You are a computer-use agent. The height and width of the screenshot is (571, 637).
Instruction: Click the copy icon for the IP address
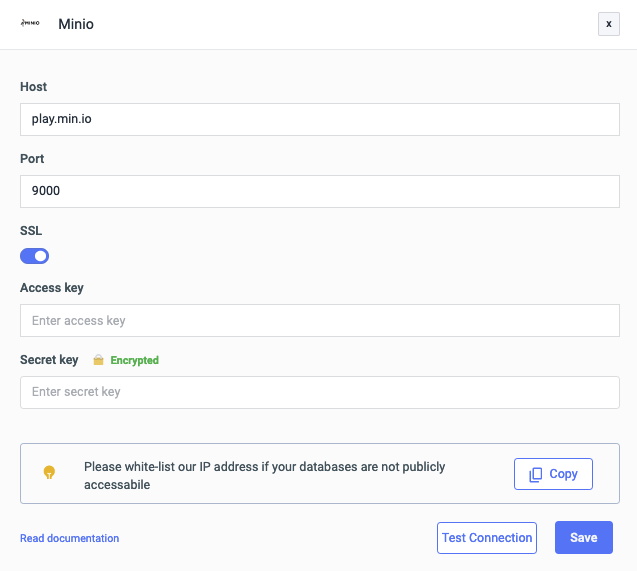click(x=536, y=474)
